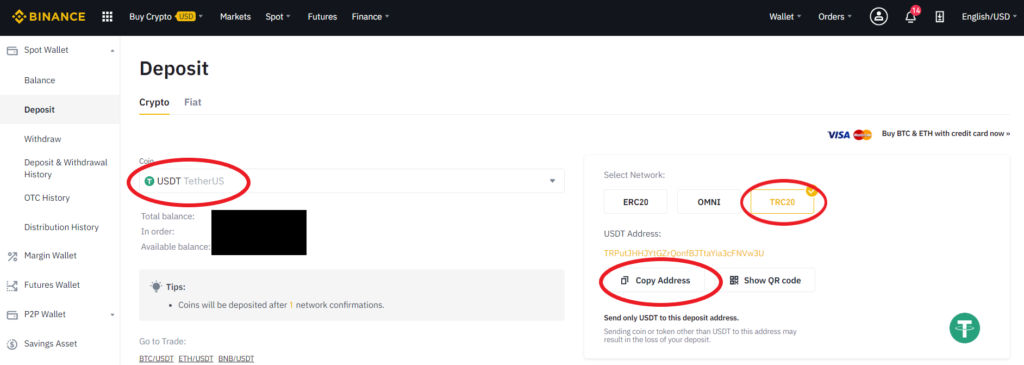Open Savings Asset in sidebar
This screenshot has width=1024, height=365.
point(50,344)
